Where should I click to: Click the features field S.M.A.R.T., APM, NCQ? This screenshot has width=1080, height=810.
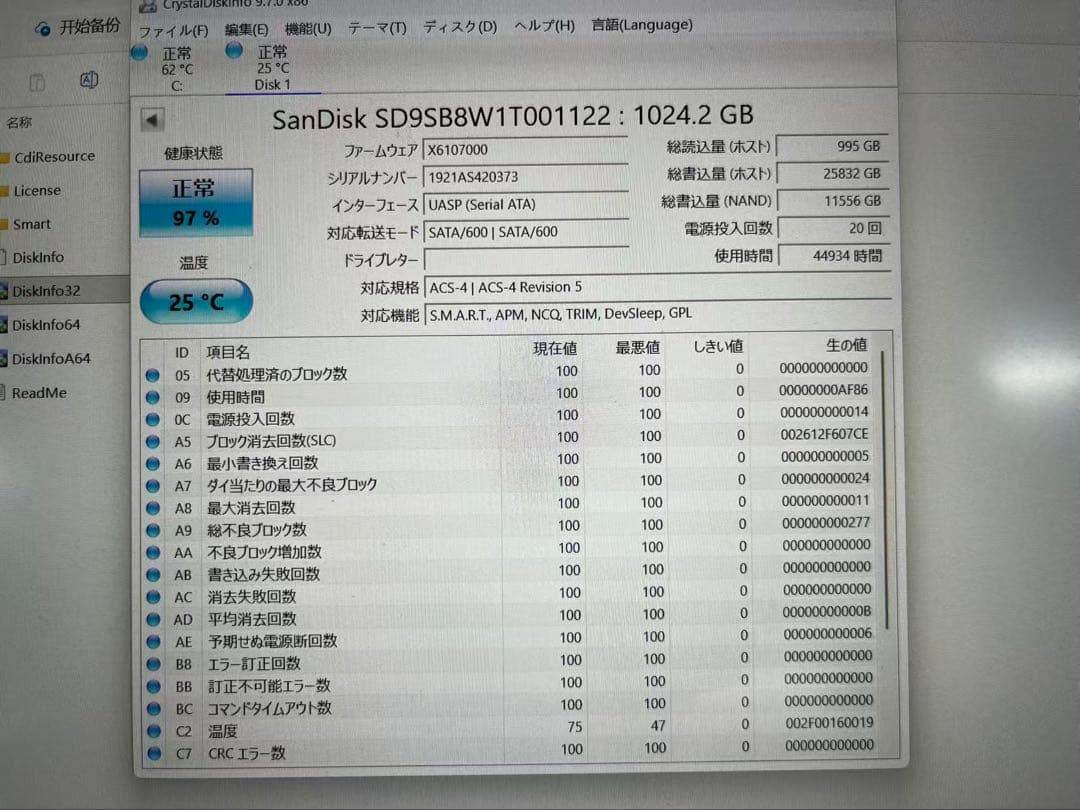[658, 314]
